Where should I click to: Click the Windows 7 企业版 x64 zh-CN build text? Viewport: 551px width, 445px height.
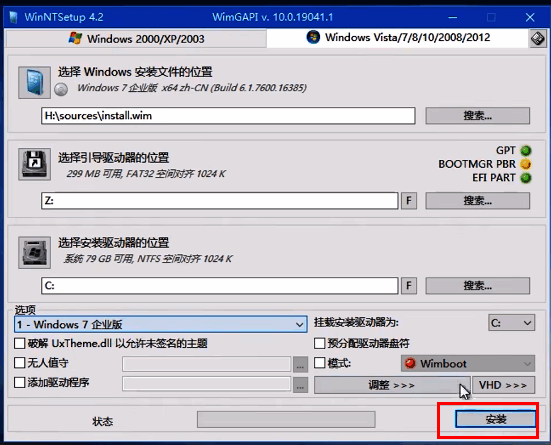pos(192,88)
